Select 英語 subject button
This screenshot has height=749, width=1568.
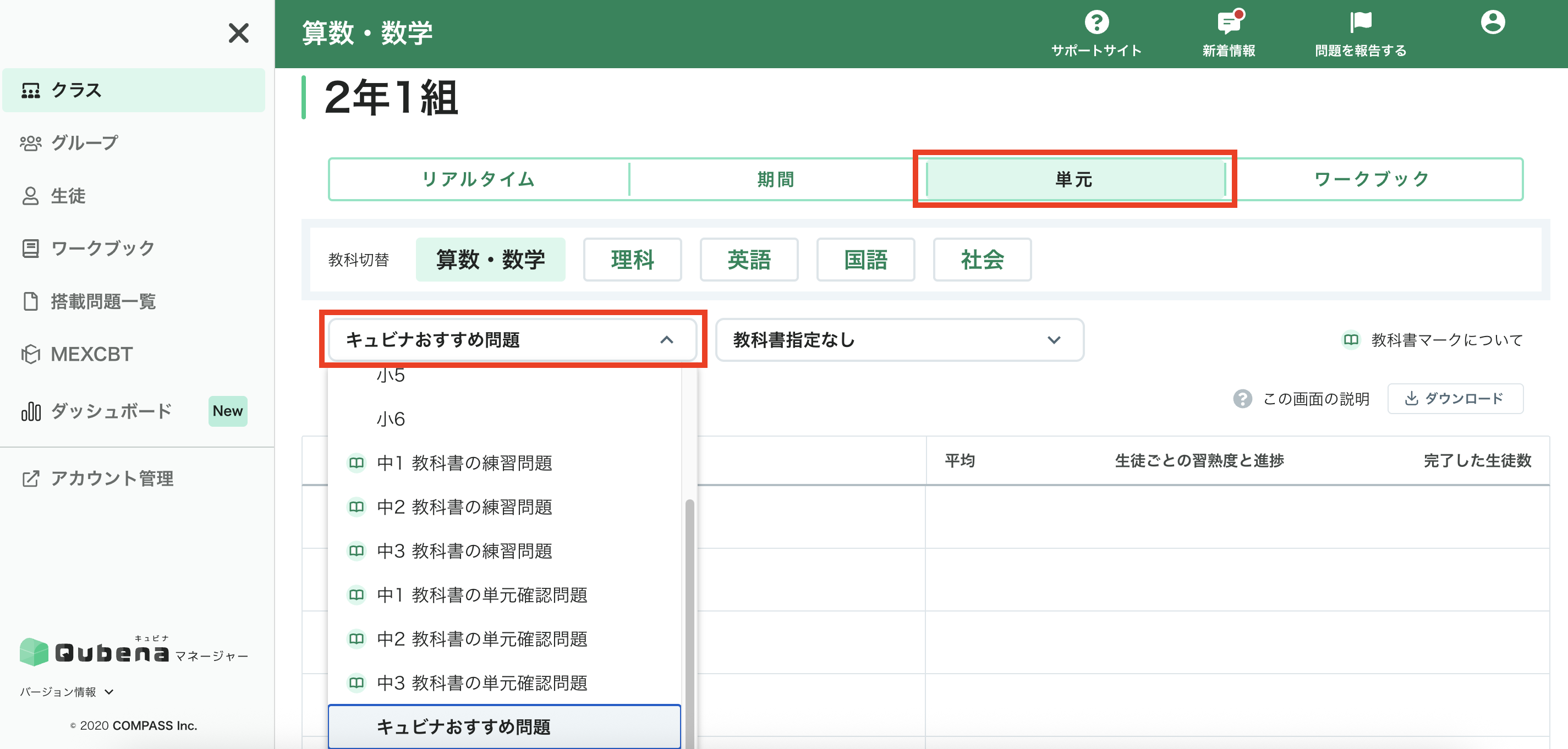tap(749, 260)
